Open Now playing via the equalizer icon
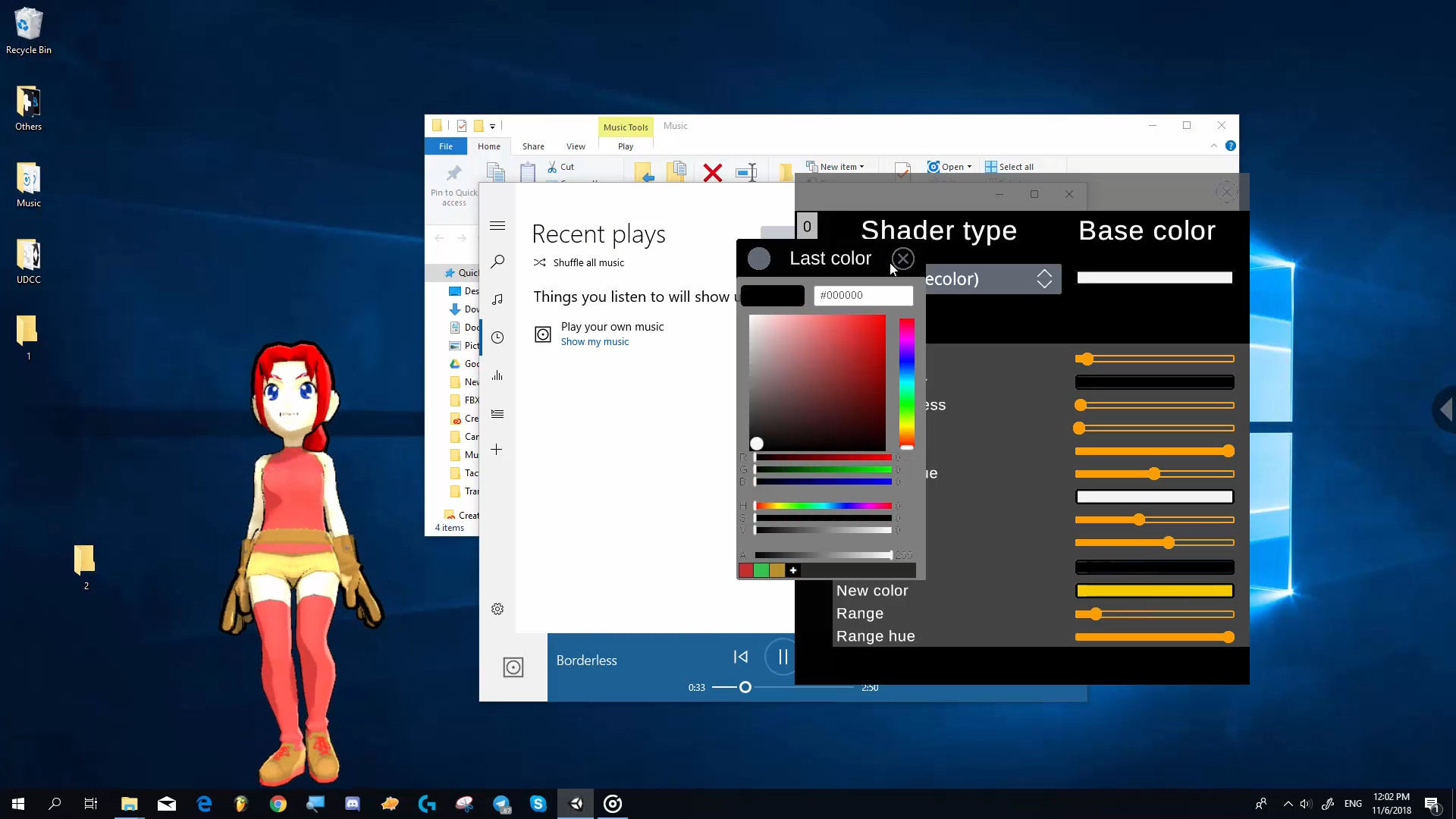 (x=498, y=375)
